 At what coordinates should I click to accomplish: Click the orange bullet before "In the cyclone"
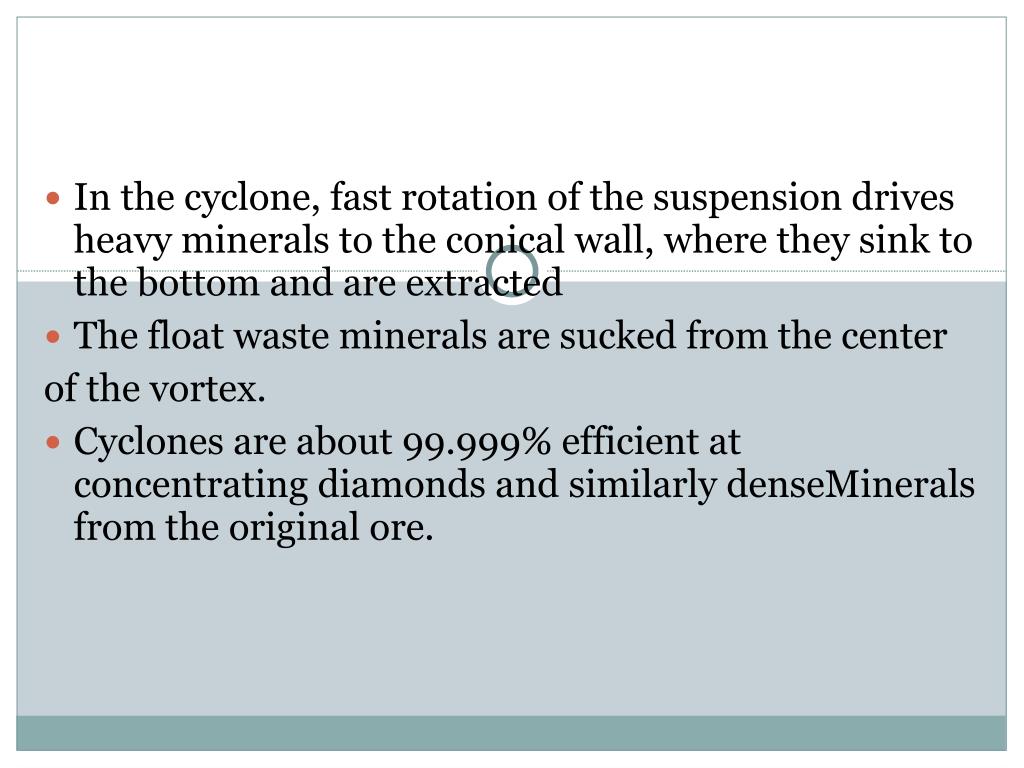point(54,198)
